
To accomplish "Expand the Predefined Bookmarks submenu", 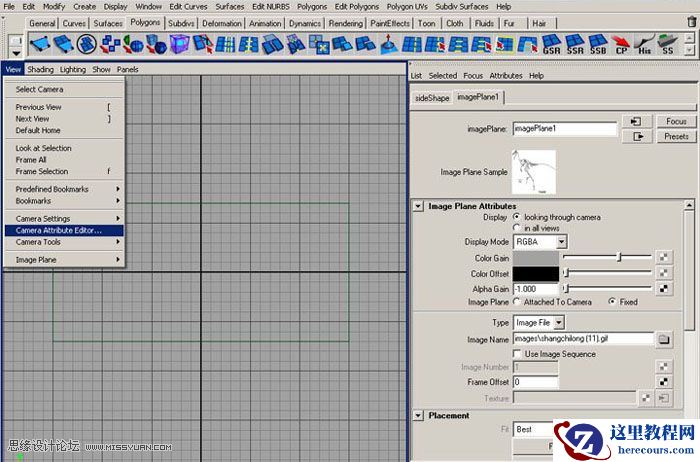I will click(x=64, y=189).
